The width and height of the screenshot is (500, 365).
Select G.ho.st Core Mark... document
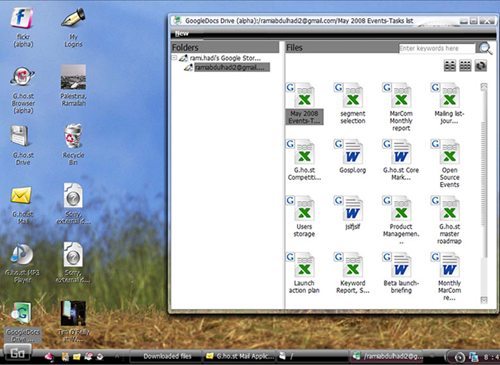click(x=401, y=160)
